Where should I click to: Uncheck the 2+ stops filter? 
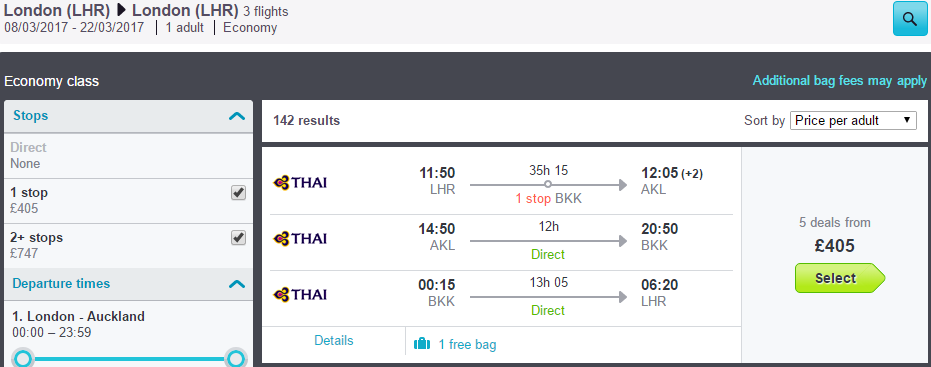click(x=238, y=238)
